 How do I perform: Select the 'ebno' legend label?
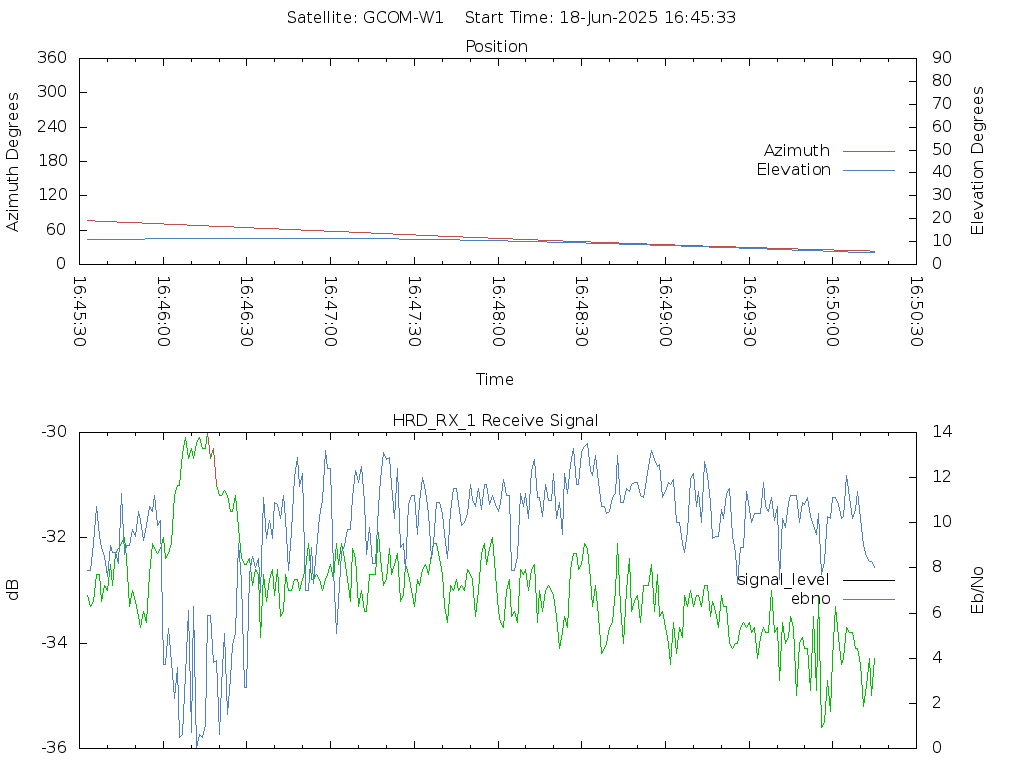pyautogui.click(x=810, y=599)
